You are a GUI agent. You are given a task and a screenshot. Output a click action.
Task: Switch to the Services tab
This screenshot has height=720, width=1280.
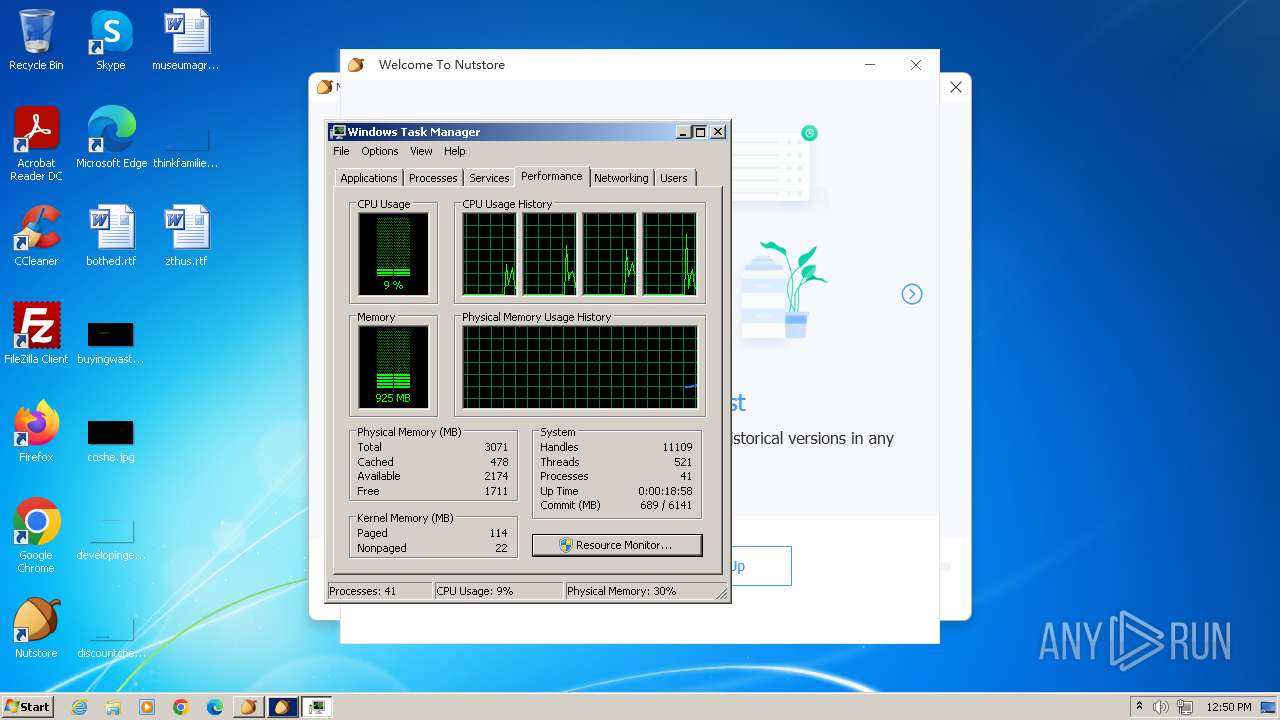(x=489, y=178)
